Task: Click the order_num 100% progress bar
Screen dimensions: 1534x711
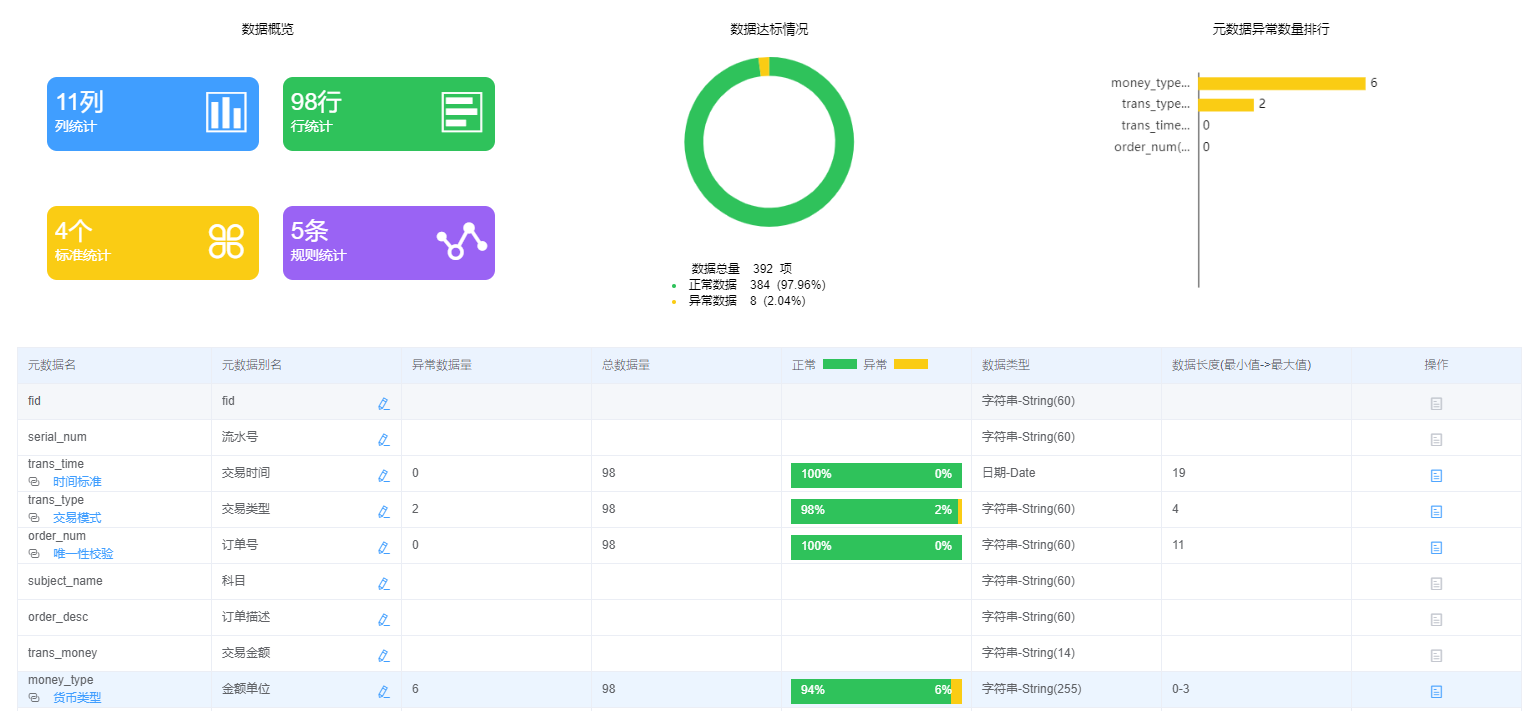Action: coord(876,547)
